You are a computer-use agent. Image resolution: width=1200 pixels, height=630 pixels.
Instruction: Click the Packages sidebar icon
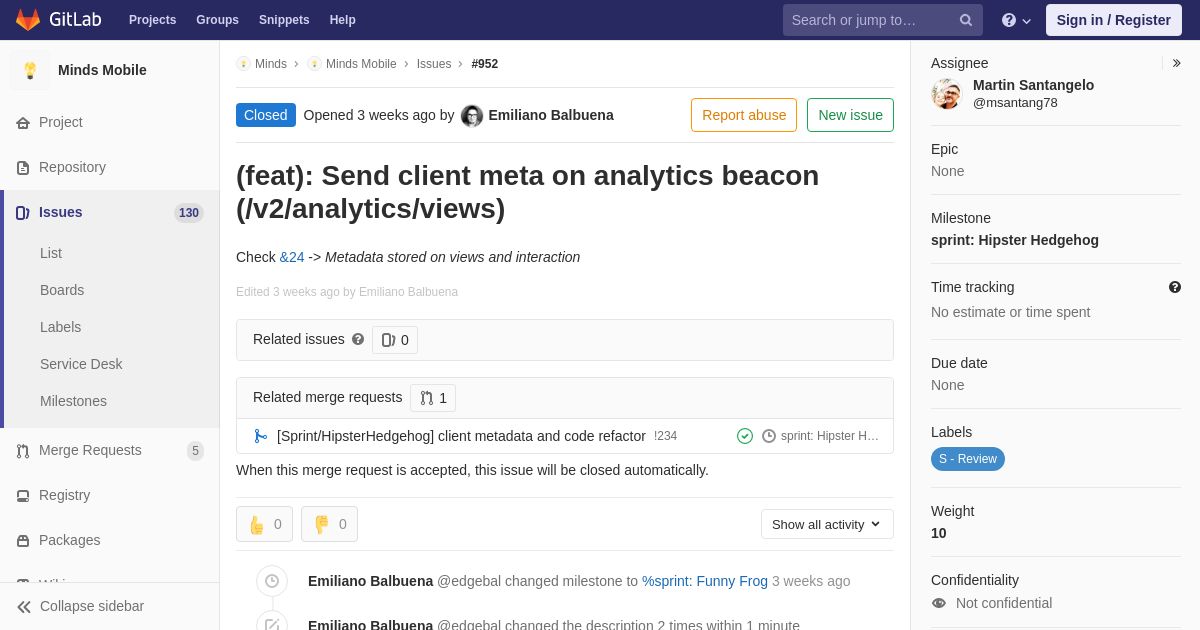(23, 541)
